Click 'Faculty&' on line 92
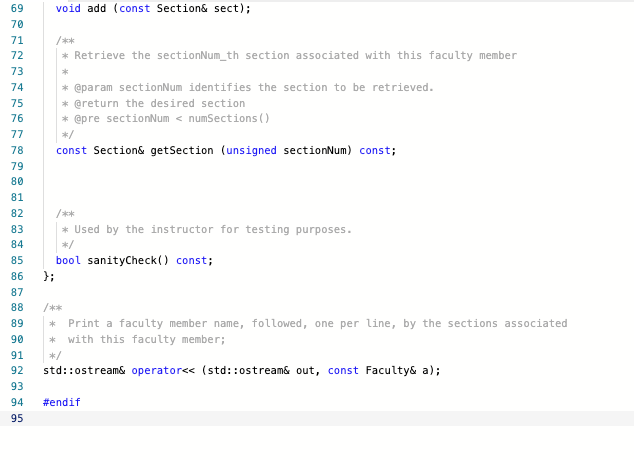The image size is (634, 460). pos(391,371)
